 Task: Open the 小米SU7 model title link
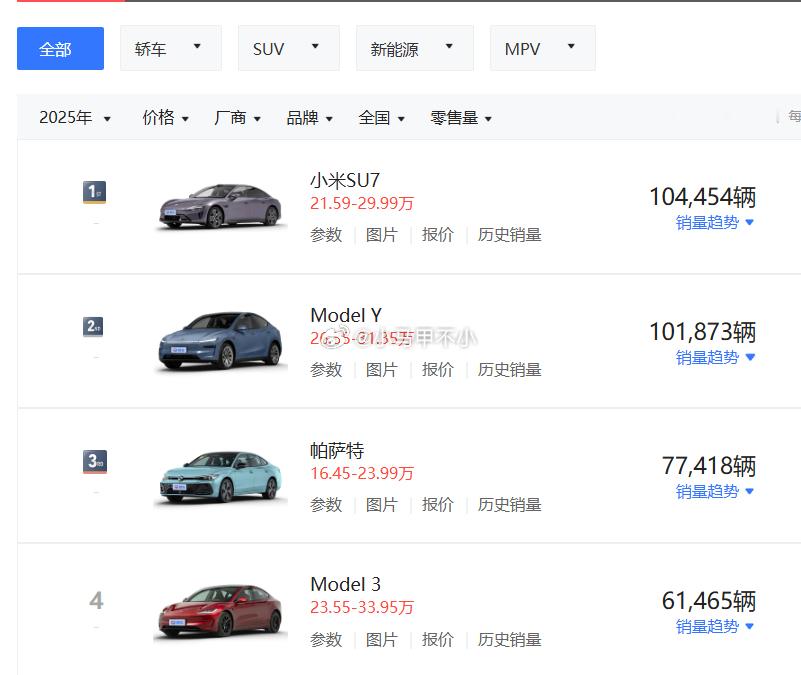[345, 180]
